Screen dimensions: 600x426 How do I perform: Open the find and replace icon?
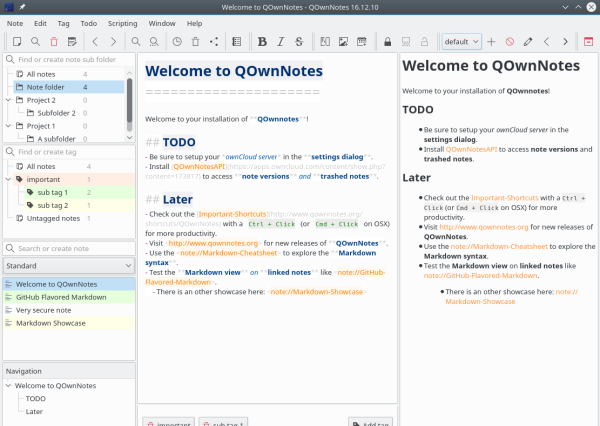pyautogui.click(x=154, y=41)
